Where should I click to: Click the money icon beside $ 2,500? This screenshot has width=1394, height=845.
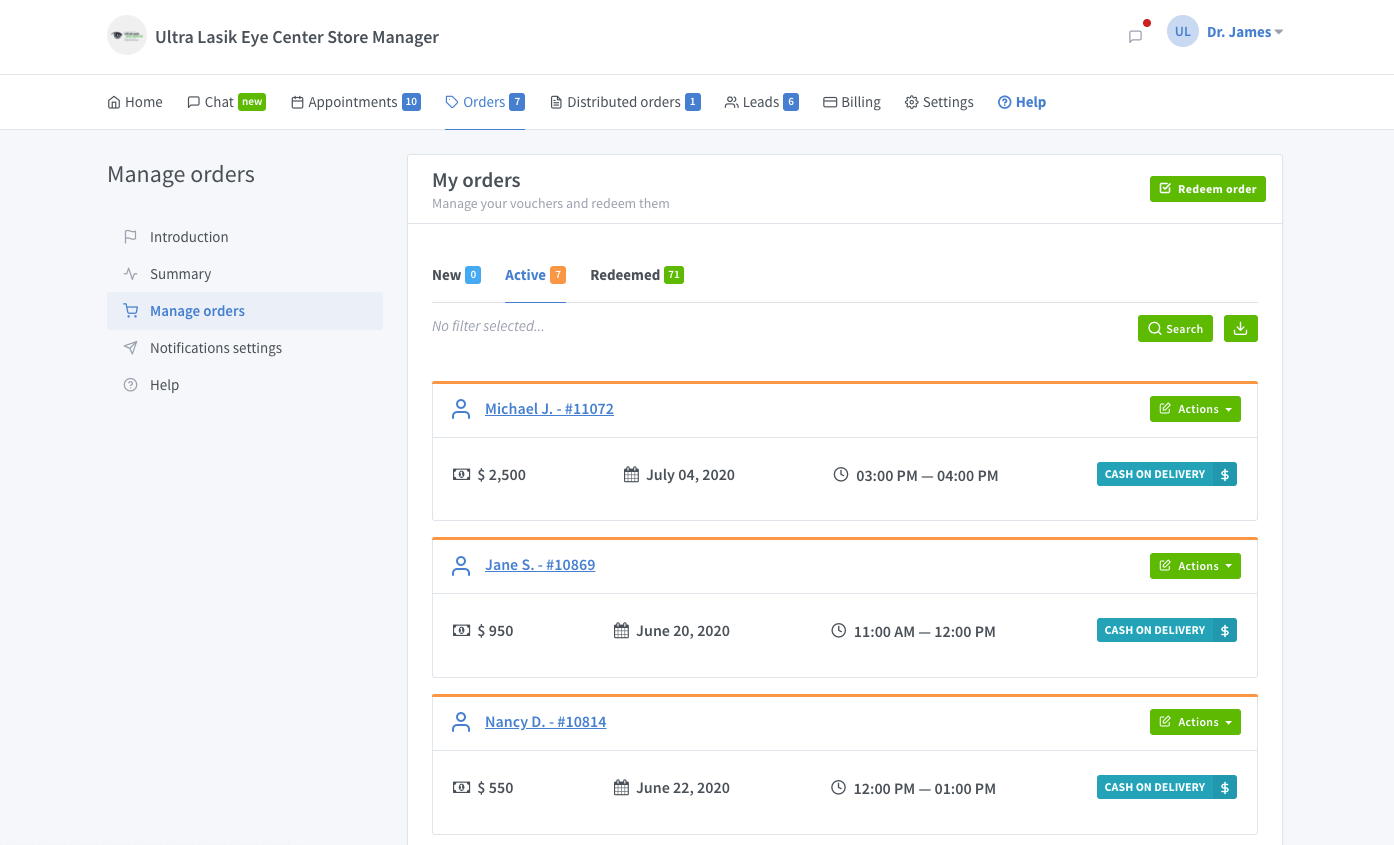(x=461, y=475)
